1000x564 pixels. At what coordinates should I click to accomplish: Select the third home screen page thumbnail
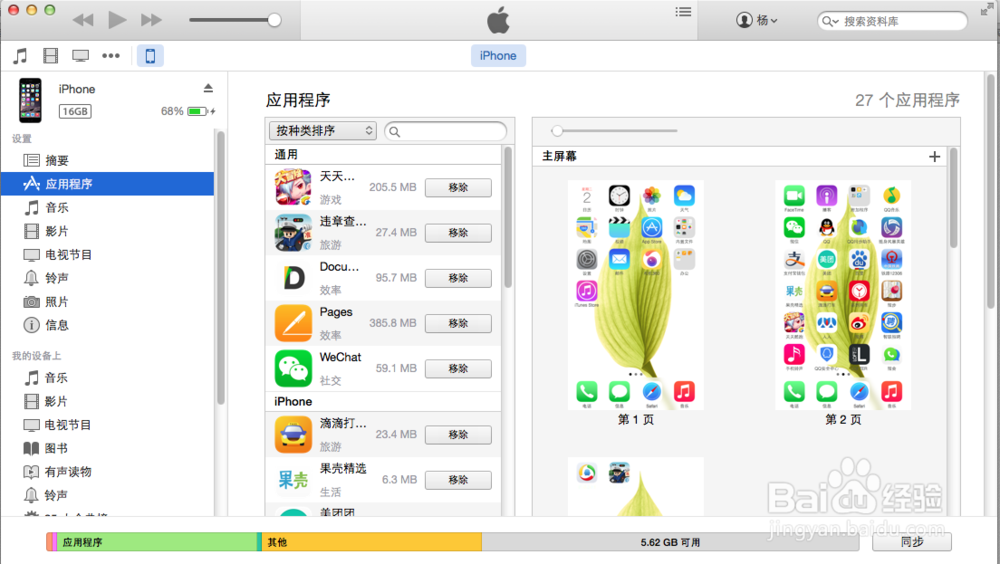pos(636,486)
